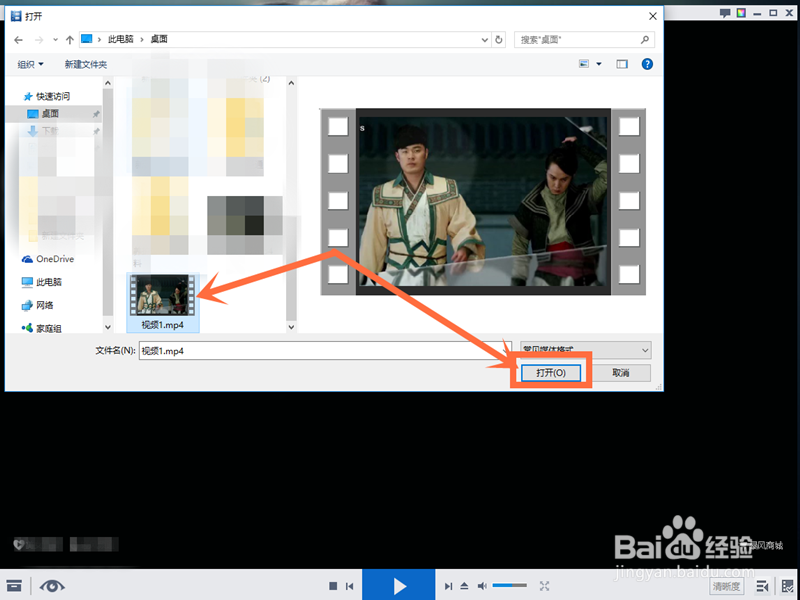Viewport: 800px width, 600px height.
Task: Open the toolbox icon at player bottom-left
Action: pyautogui.click(x=14, y=586)
